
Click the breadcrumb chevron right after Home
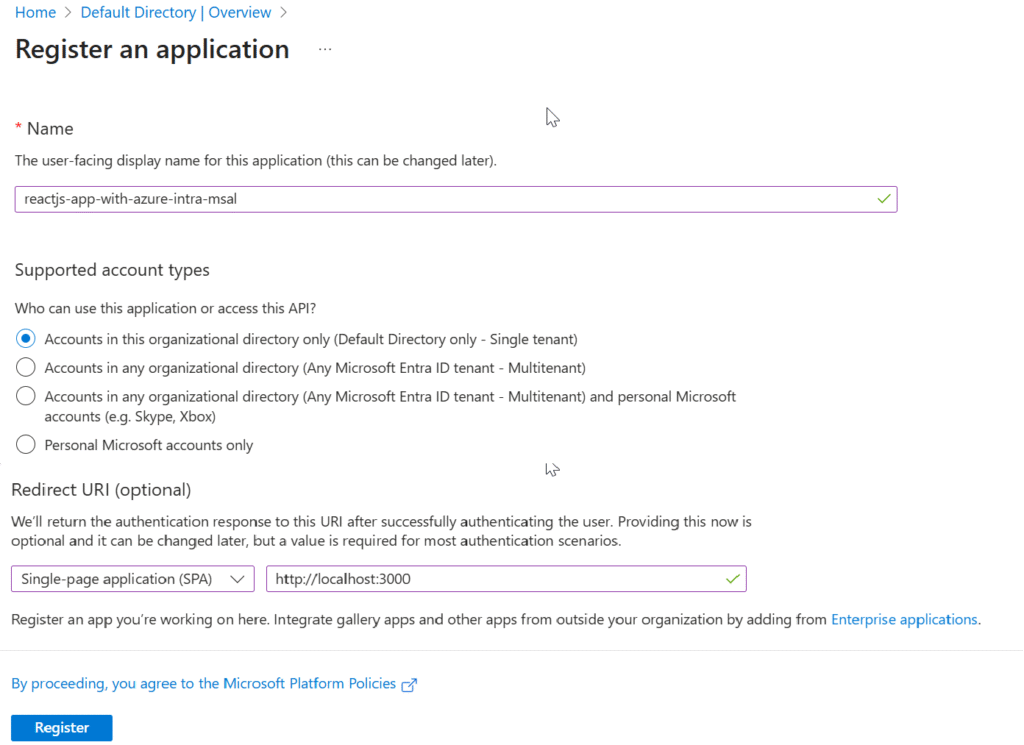[x=68, y=13]
